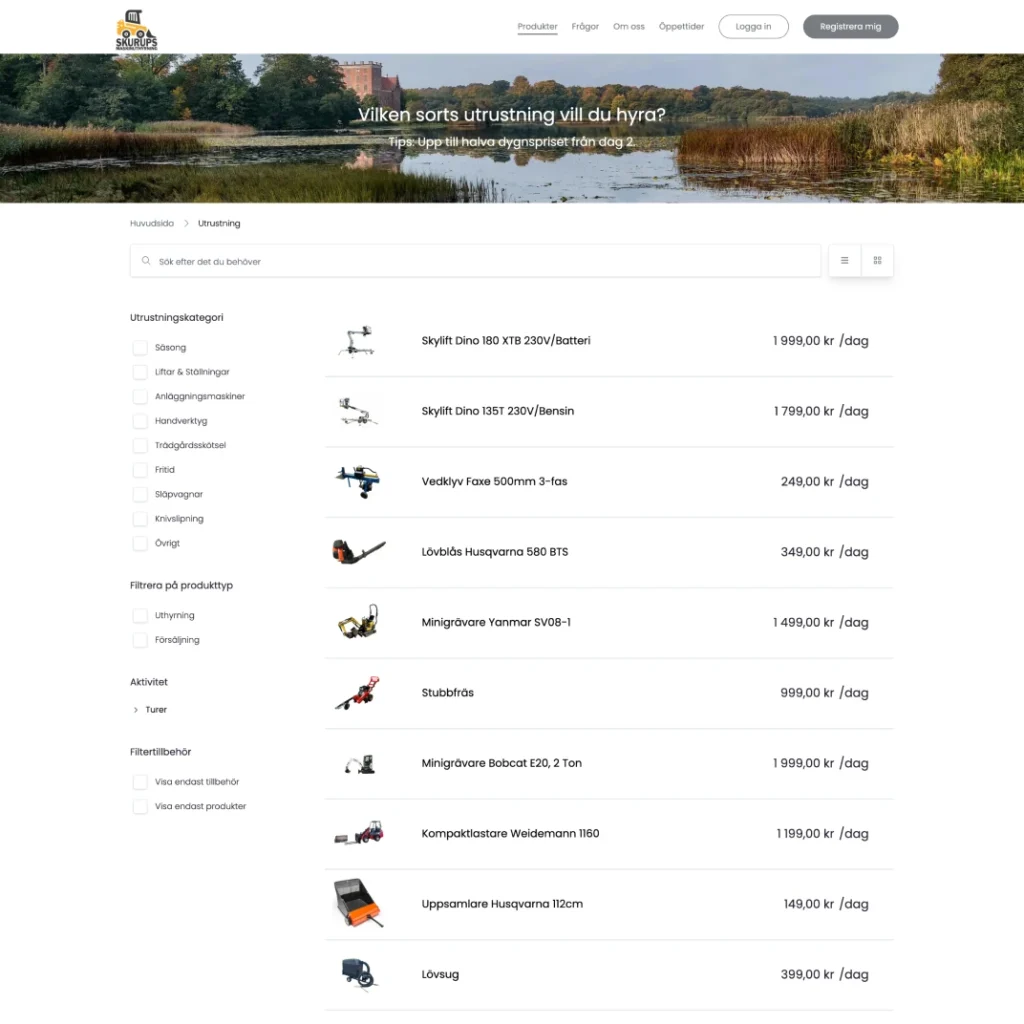Go to Öppettider in navigation
The image size is (1024, 1024).
(681, 27)
